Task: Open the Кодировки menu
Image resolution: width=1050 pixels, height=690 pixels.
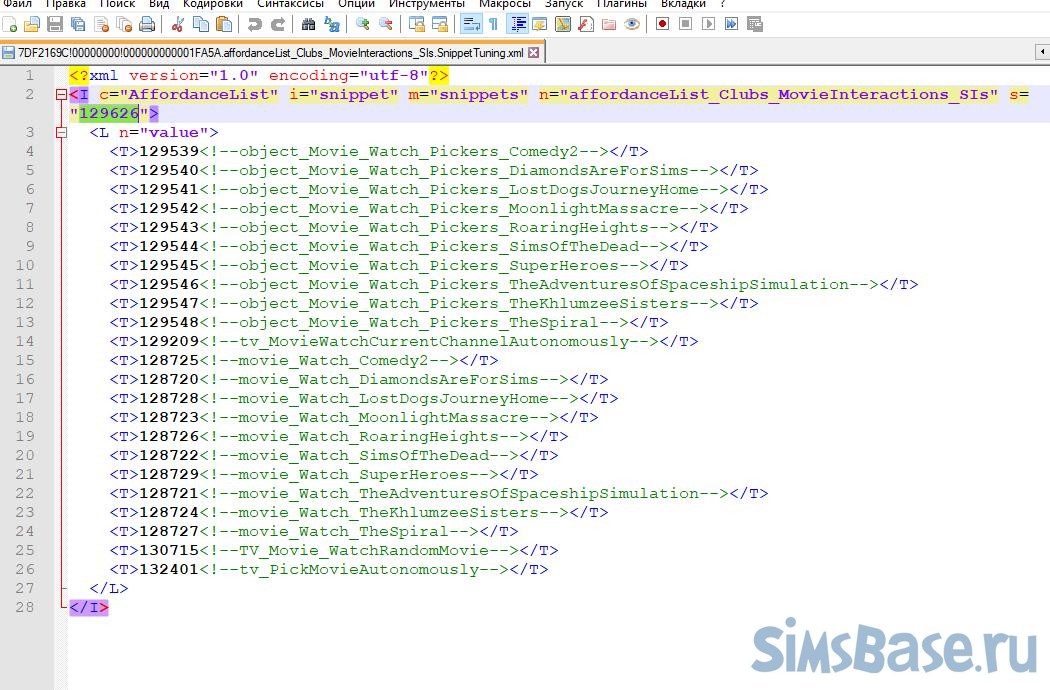Action: pos(212,4)
